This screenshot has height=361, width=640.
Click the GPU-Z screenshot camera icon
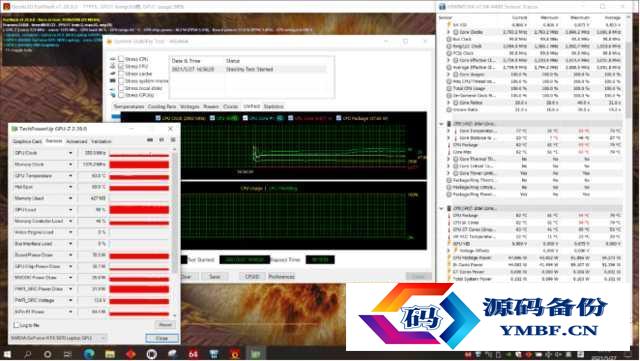click(x=150, y=140)
